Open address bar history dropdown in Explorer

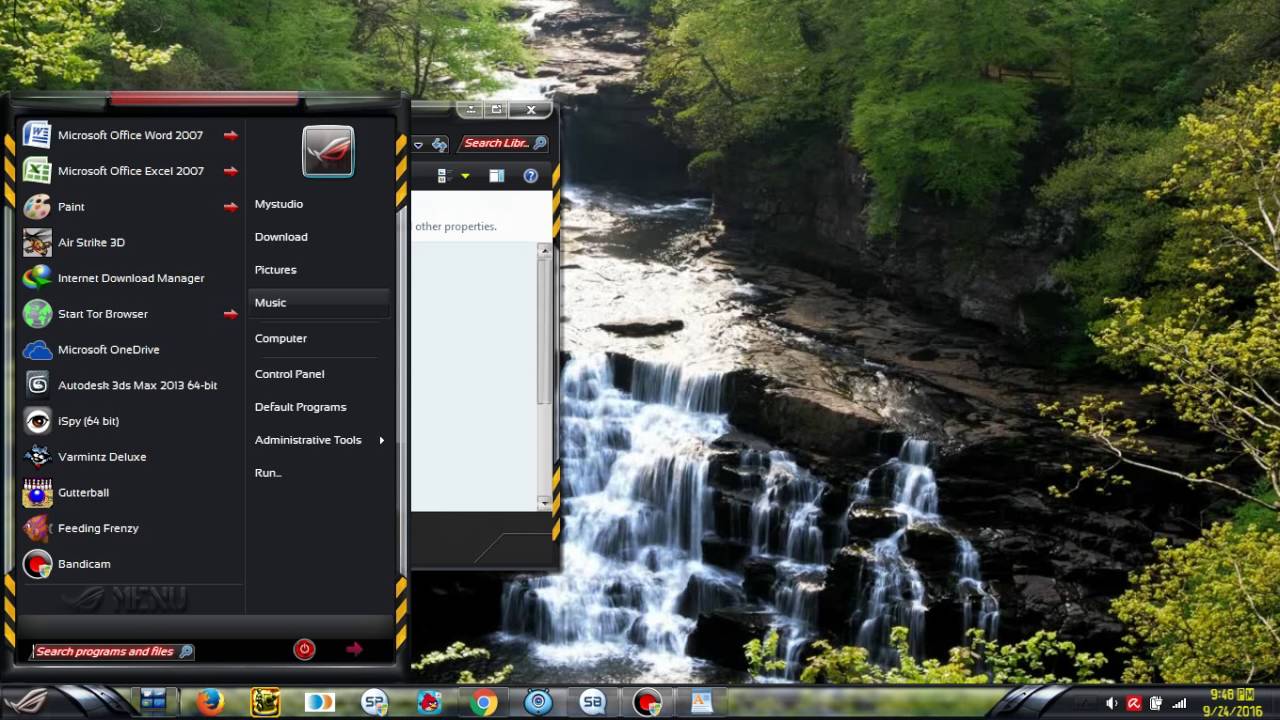coord(418,145)
